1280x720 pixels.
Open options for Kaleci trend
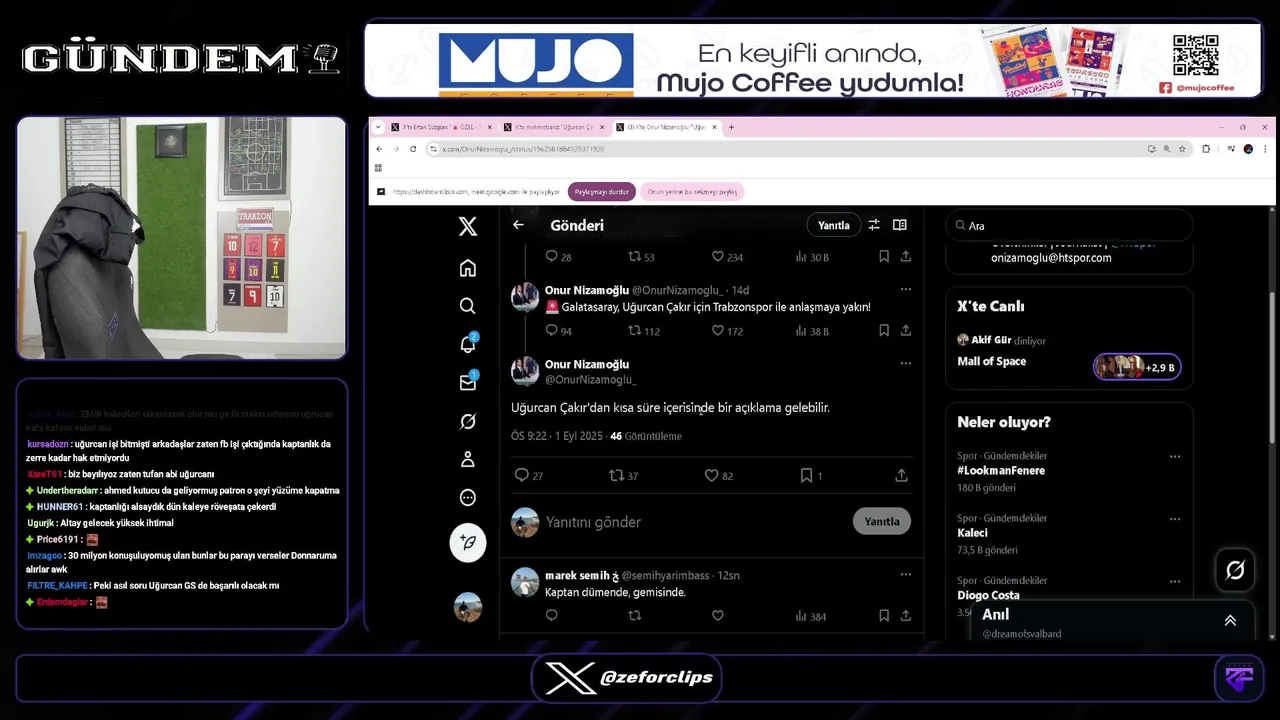point(1175,518)
